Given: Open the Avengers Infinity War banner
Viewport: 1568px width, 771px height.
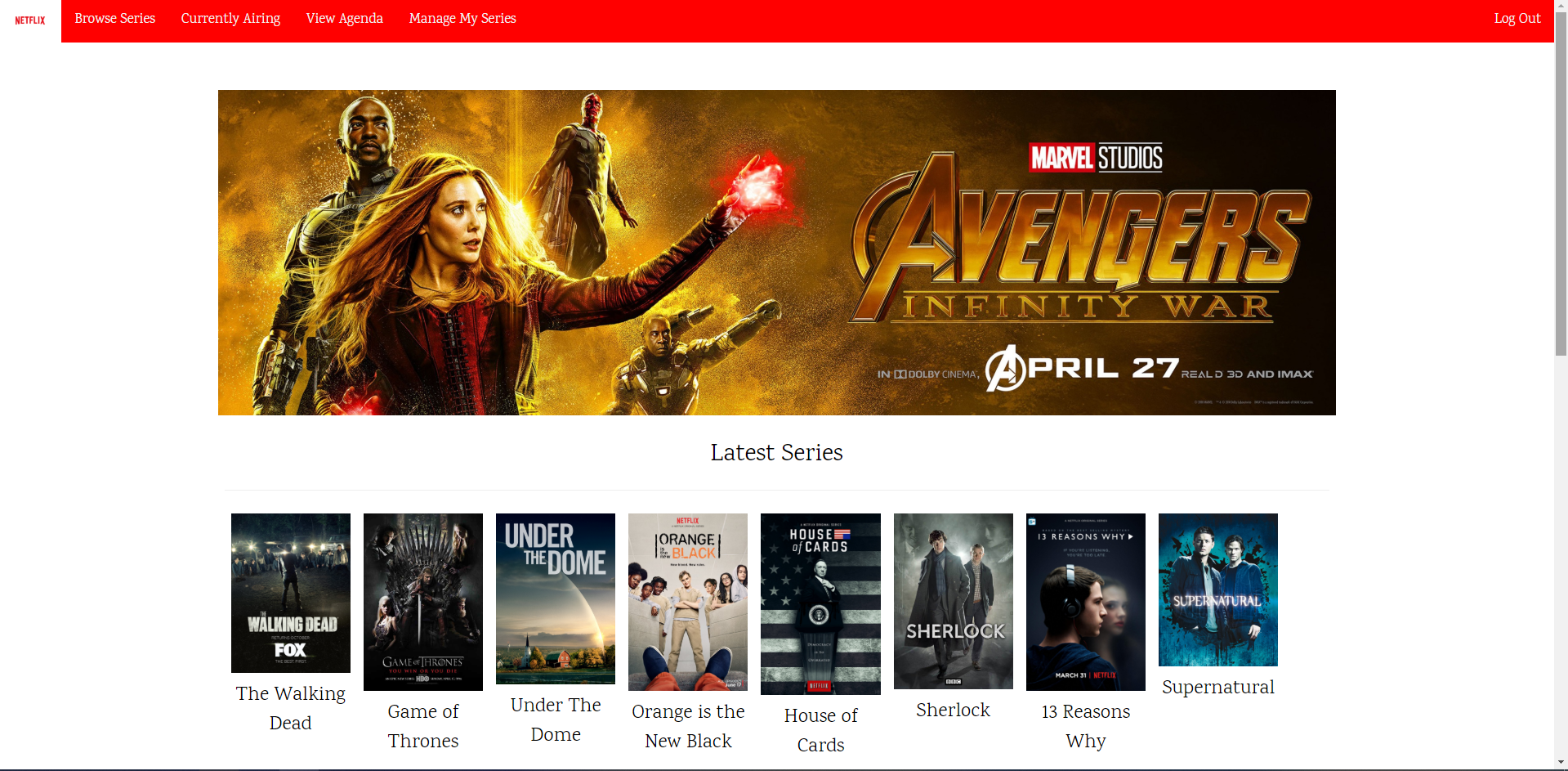Looking at the screenshot, I should pos(776,253).
